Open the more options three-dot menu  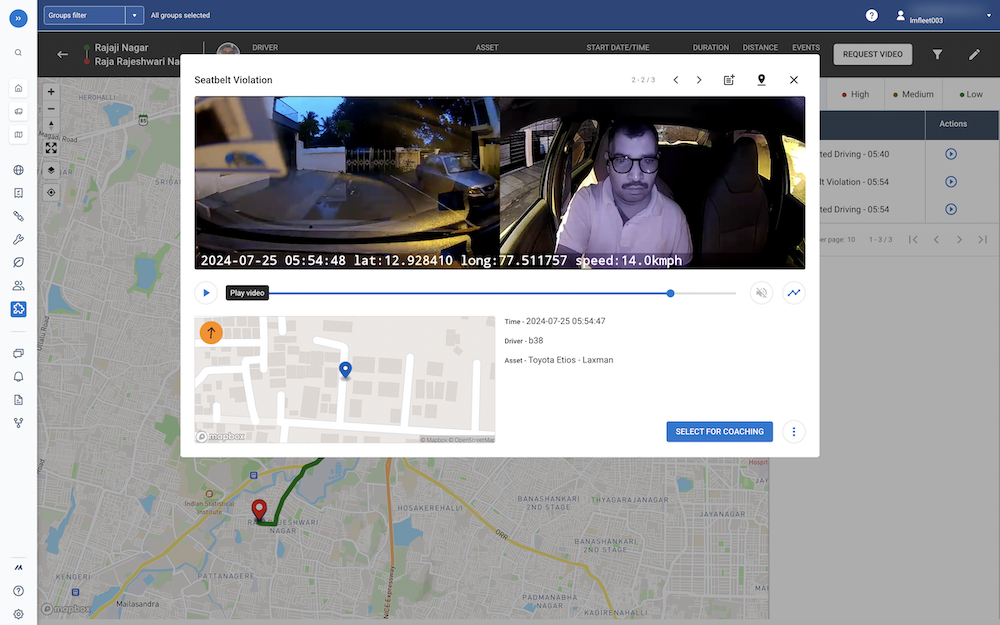(793, 432)
